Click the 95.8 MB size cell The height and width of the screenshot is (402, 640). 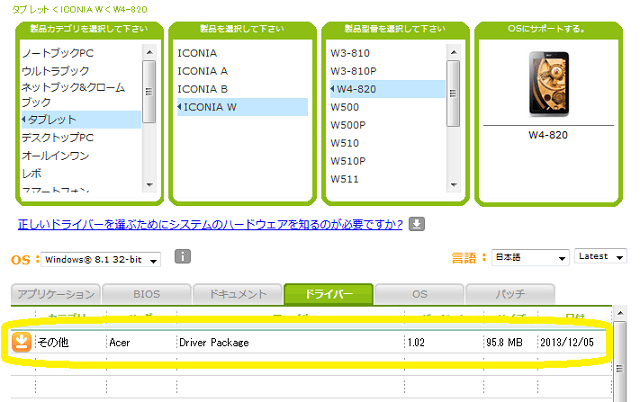click(x=511, y=342)
